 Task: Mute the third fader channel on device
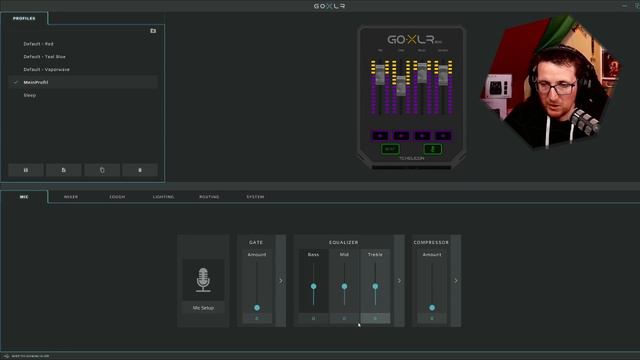[422, 136]
